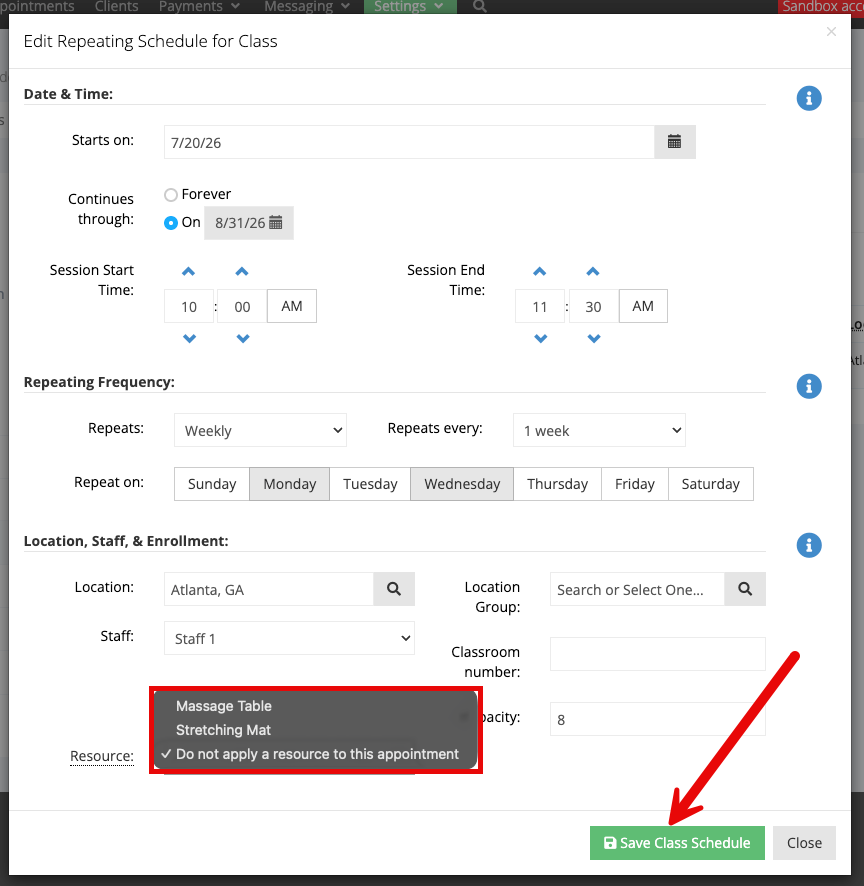Toggle Saturday in Repeat on
The height and width of the screenshot is (886, 864).
(x=710, y=484)
